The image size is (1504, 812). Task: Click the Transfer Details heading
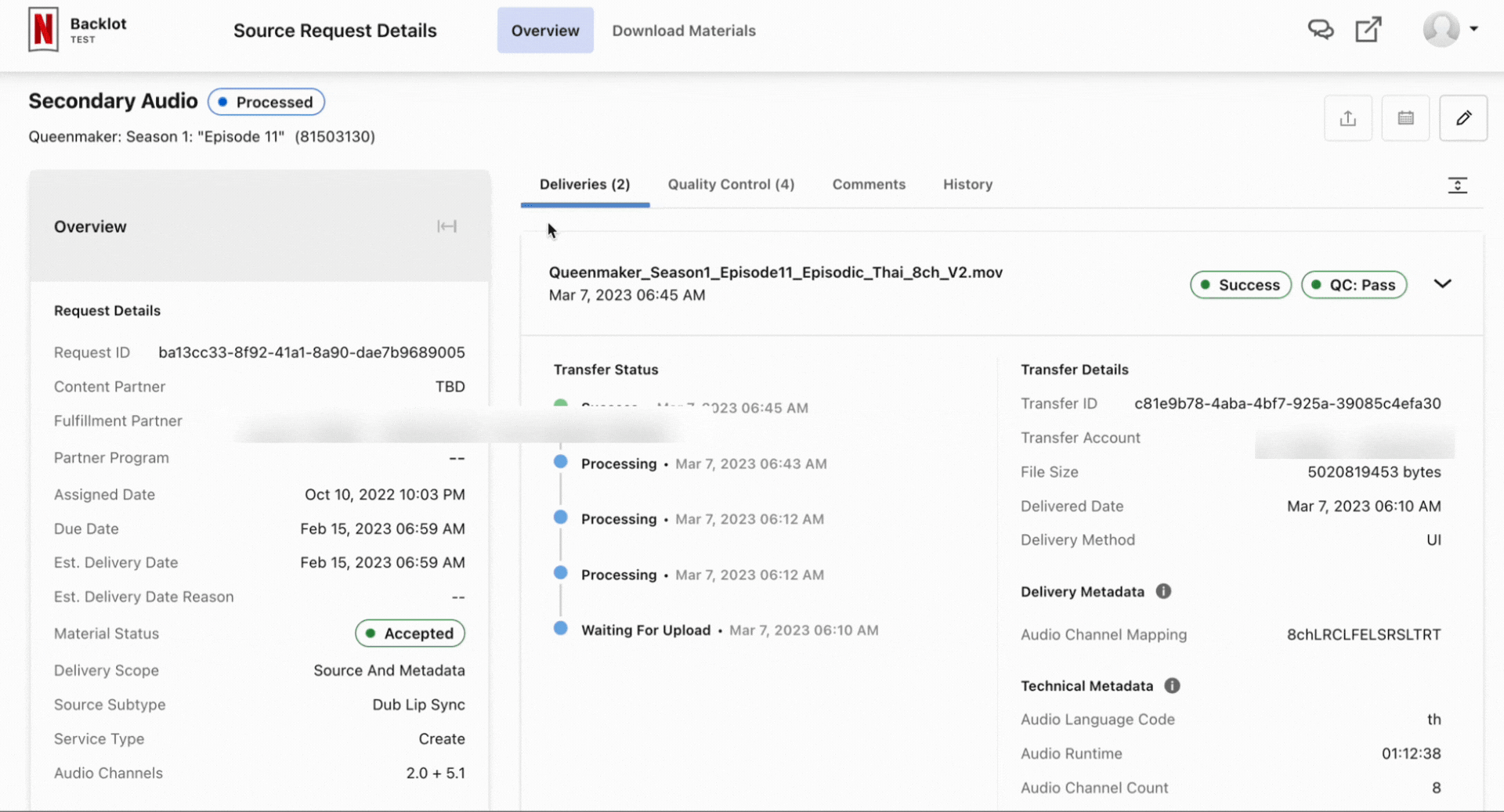[1074, 370]
